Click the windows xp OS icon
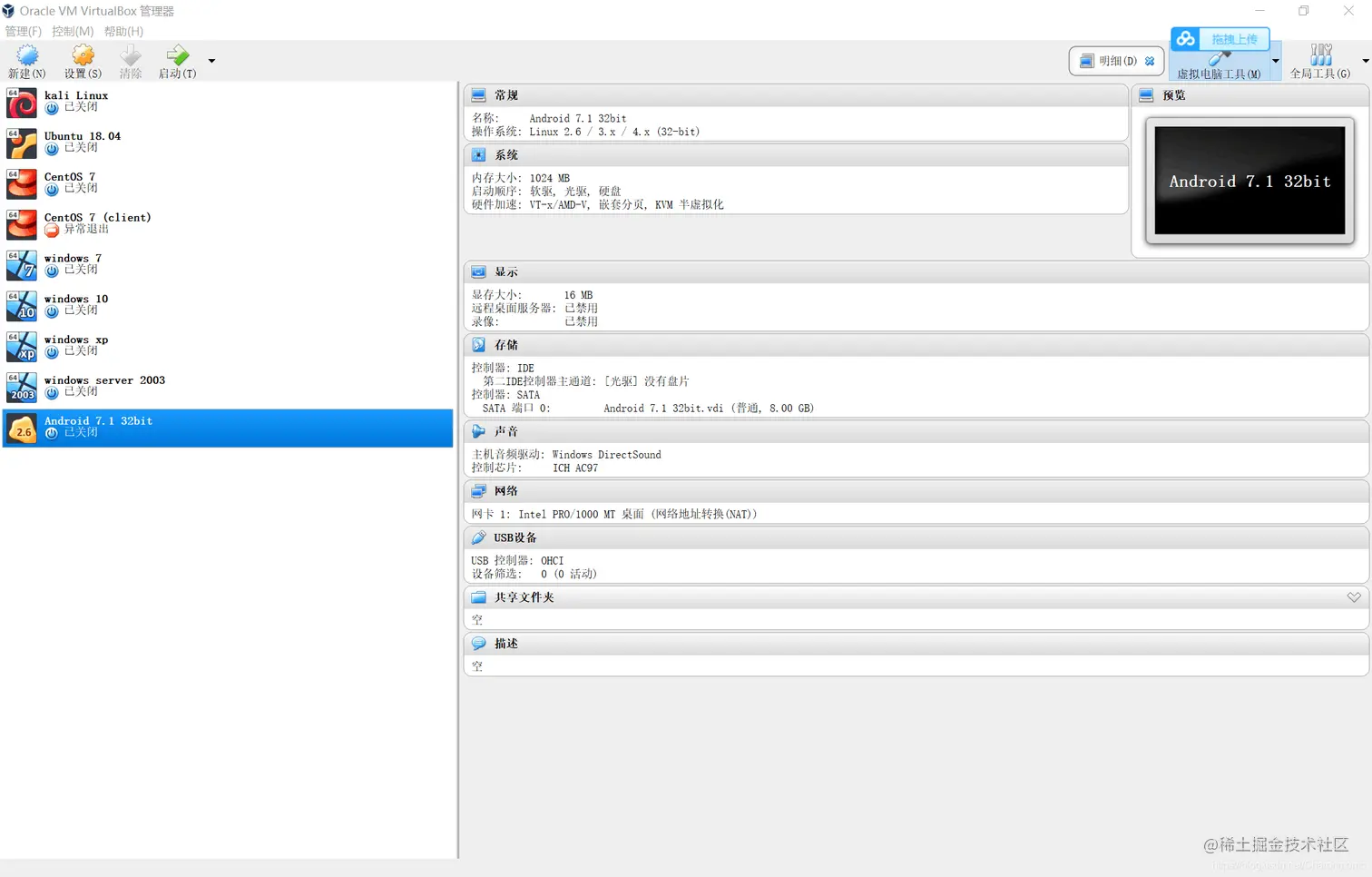Viewport: 1372px width, 877px height. pyautogui.click(x=22, y=347)
